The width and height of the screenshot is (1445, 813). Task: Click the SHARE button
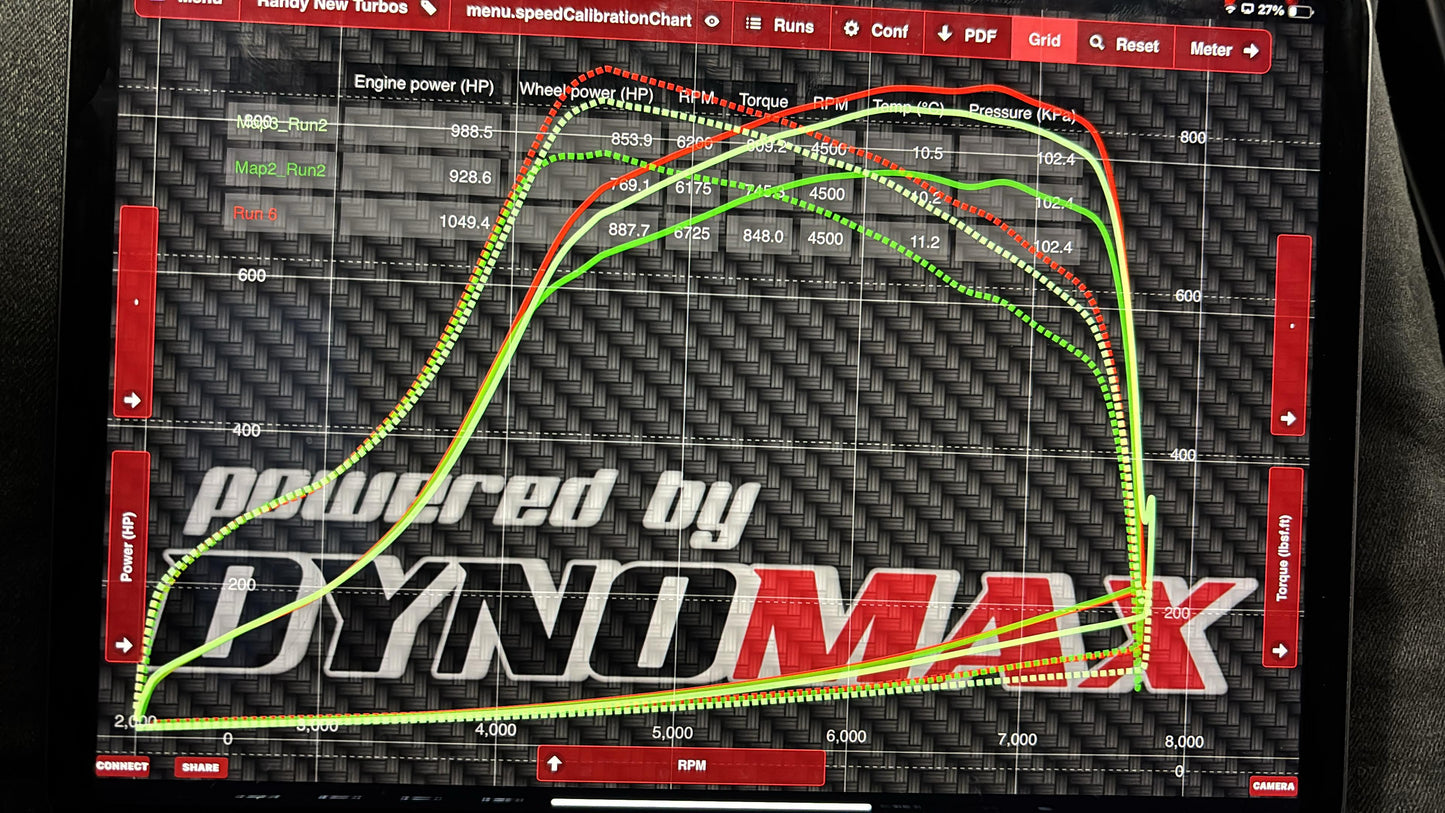click(200, 768)
